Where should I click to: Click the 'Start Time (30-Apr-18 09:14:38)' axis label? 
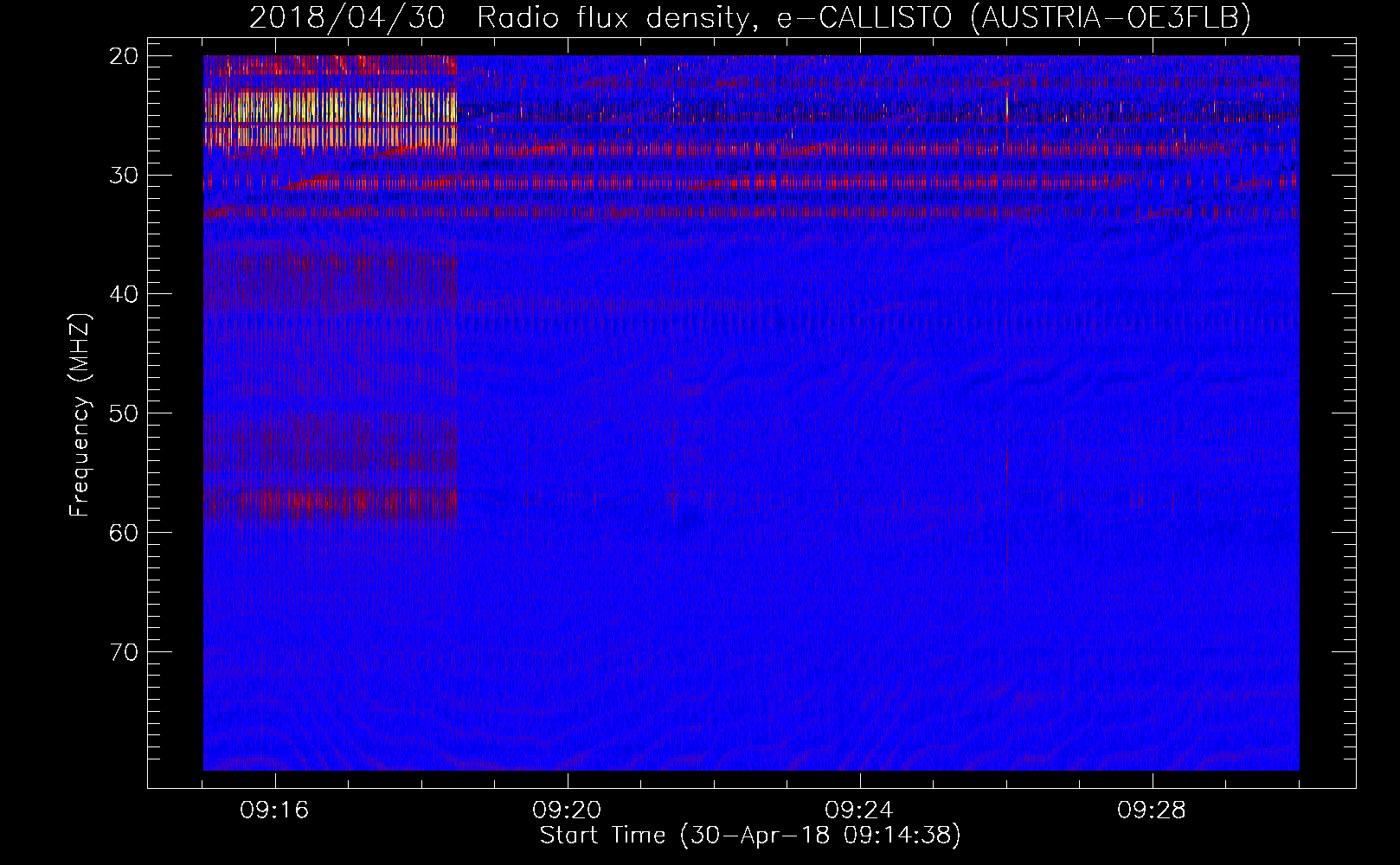pos(750,836)
